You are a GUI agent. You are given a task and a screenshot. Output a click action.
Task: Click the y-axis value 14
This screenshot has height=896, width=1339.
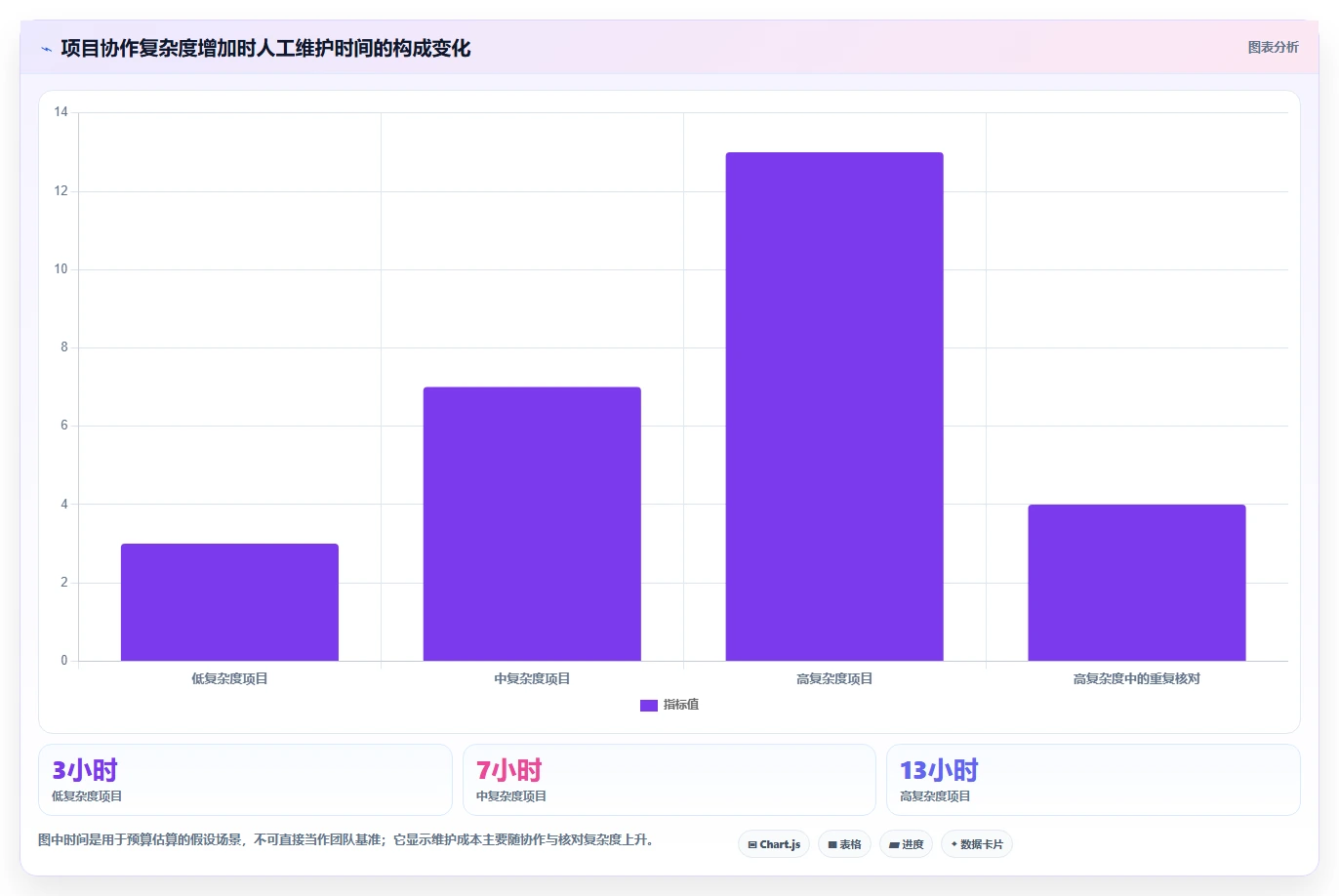[x=61, y=112]
